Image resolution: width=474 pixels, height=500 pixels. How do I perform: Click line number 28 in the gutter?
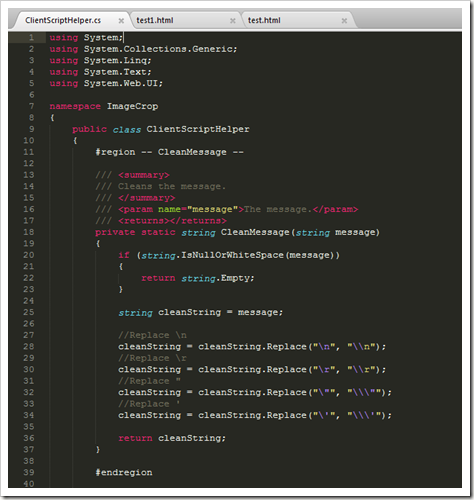click(x=29, y=346)
